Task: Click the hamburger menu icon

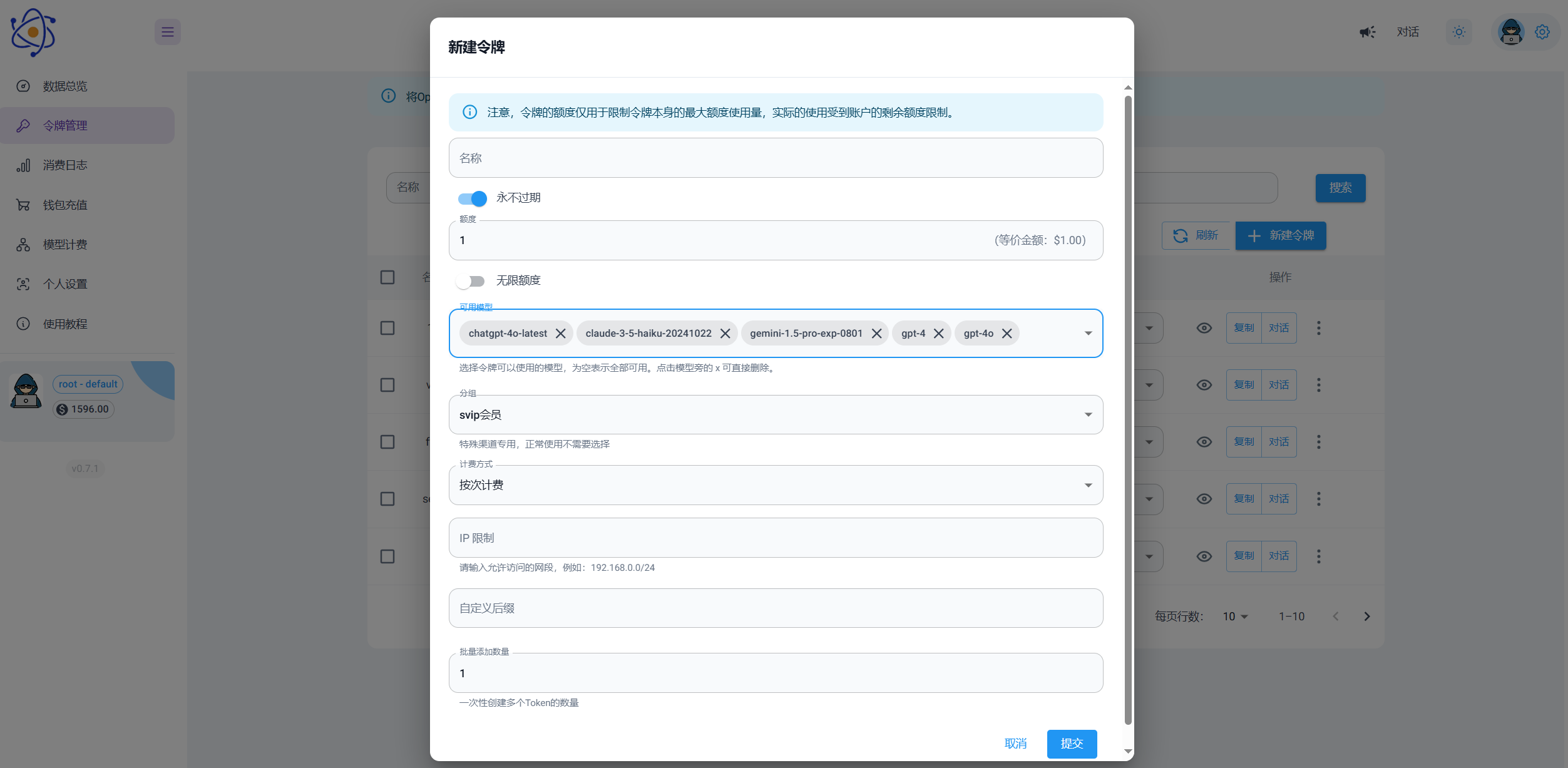Action: [x=167, y=32]
